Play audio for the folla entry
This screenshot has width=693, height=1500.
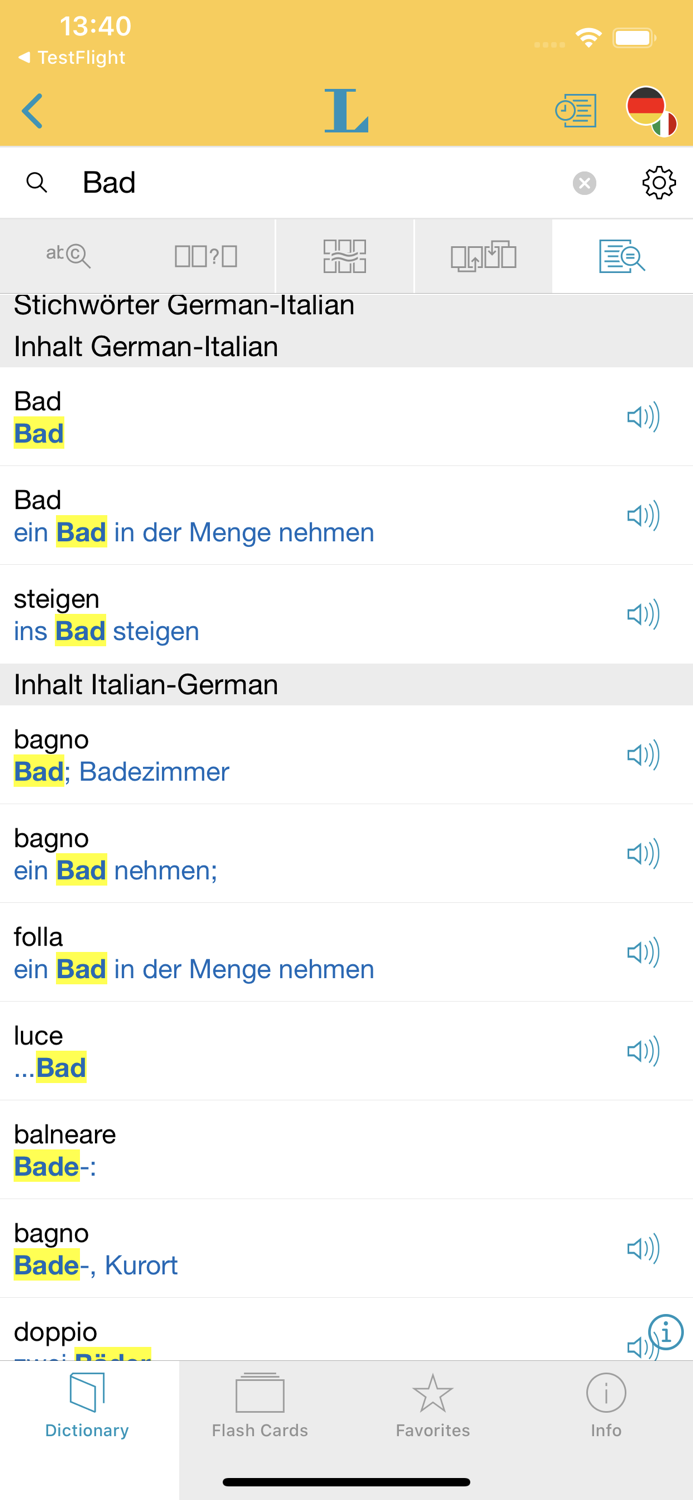pyautogui.click(x=643, y=952)
